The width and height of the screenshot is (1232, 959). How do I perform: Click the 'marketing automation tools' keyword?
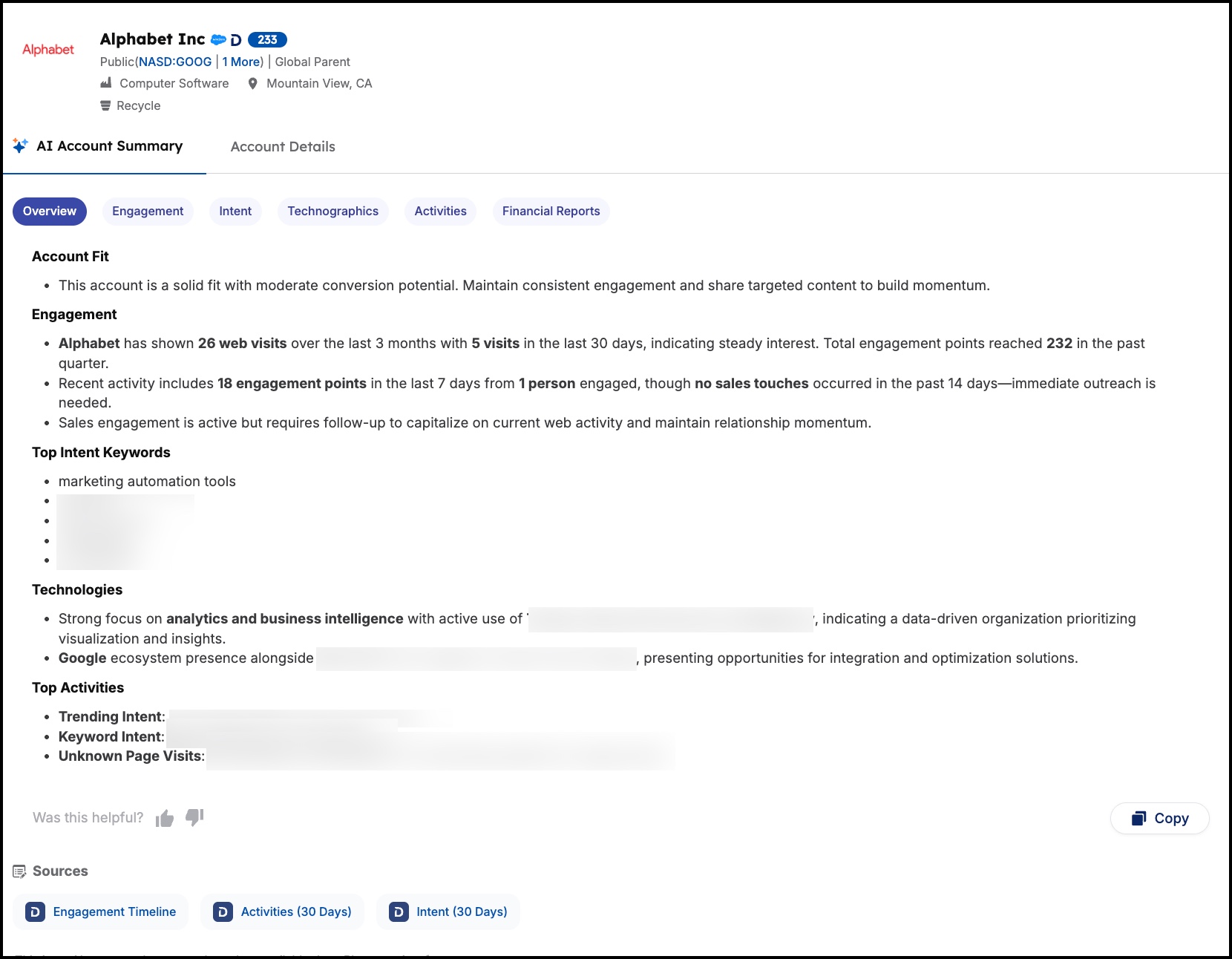point(147,482)
